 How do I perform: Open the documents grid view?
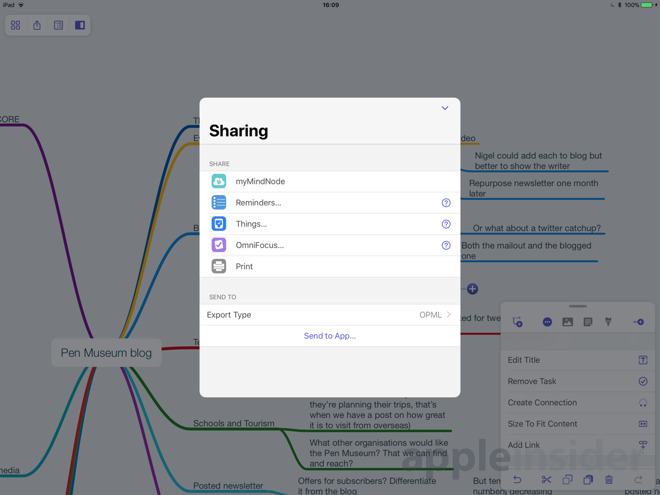pos(16,25)
